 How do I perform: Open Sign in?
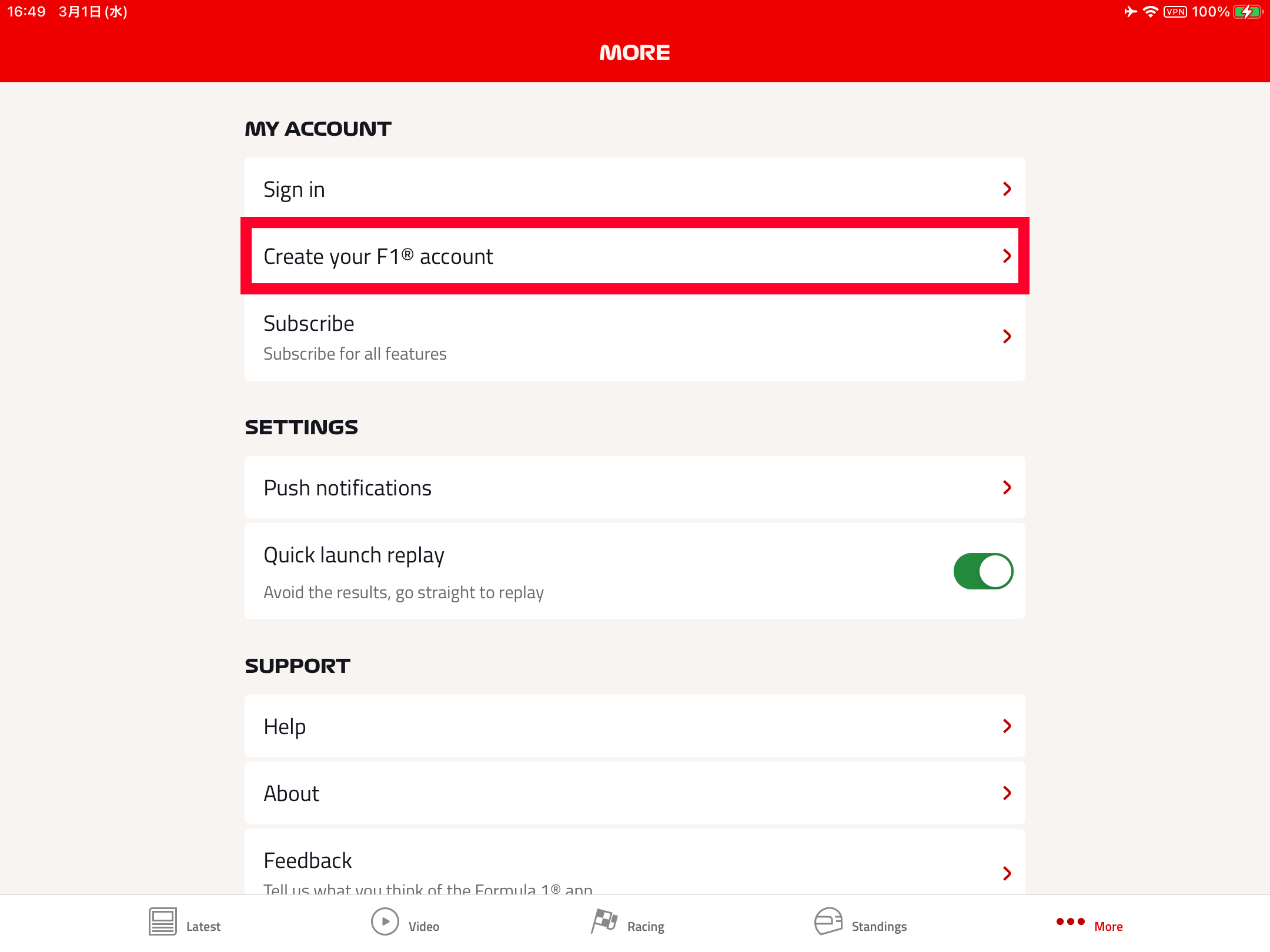(x=635, y=189)
